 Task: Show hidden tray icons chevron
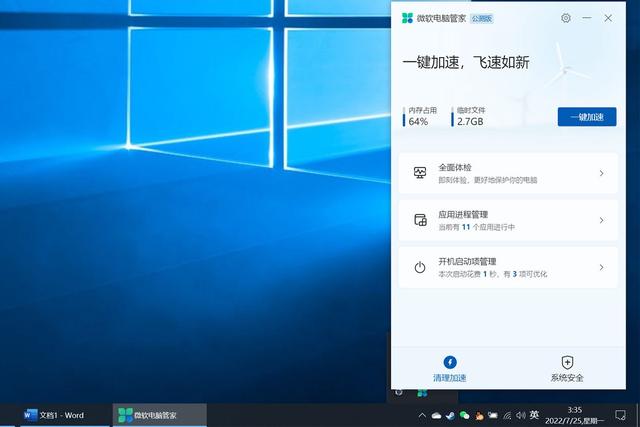[x=422, y=415]
